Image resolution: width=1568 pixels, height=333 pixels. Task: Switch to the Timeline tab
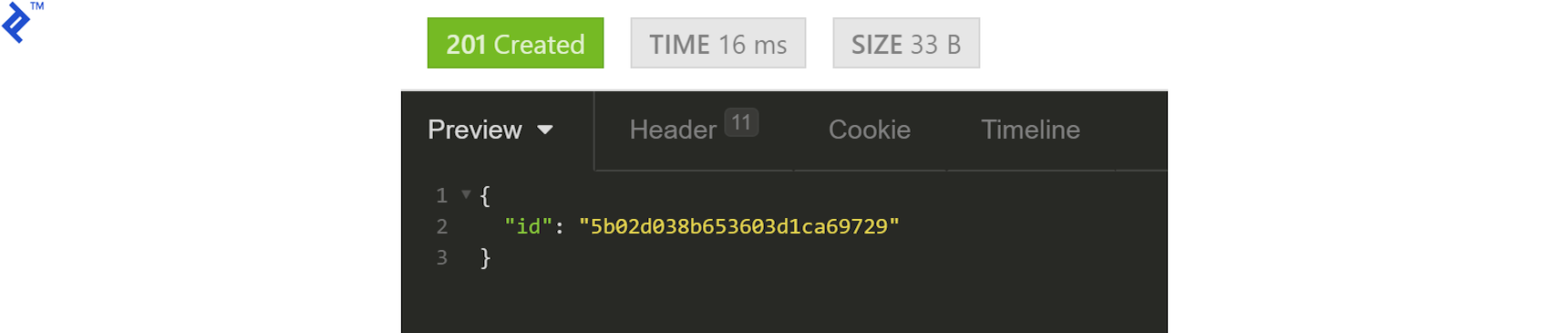[x=1030, y=130]
